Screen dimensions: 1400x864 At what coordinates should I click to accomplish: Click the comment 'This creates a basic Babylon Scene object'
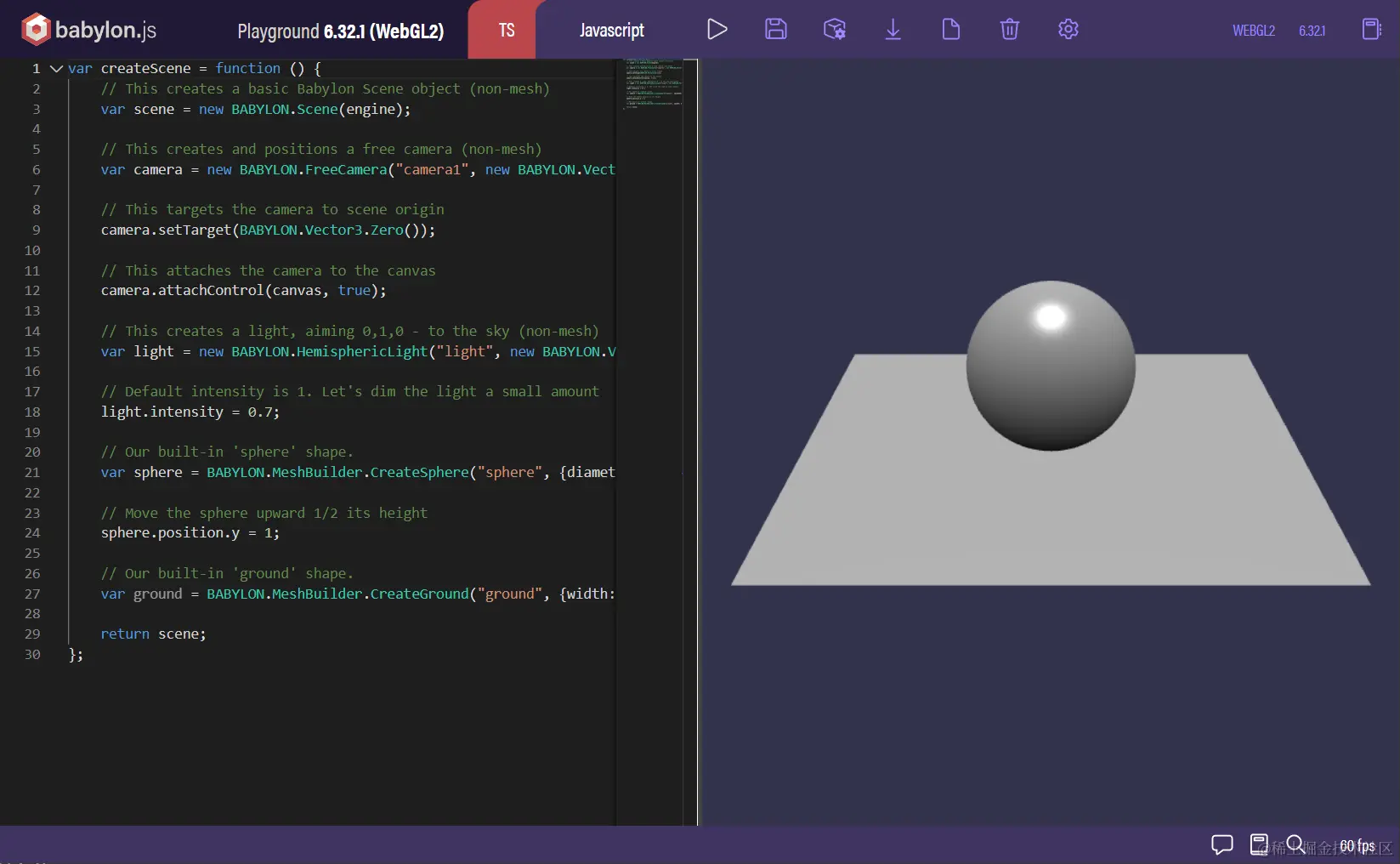pos(326,88)
